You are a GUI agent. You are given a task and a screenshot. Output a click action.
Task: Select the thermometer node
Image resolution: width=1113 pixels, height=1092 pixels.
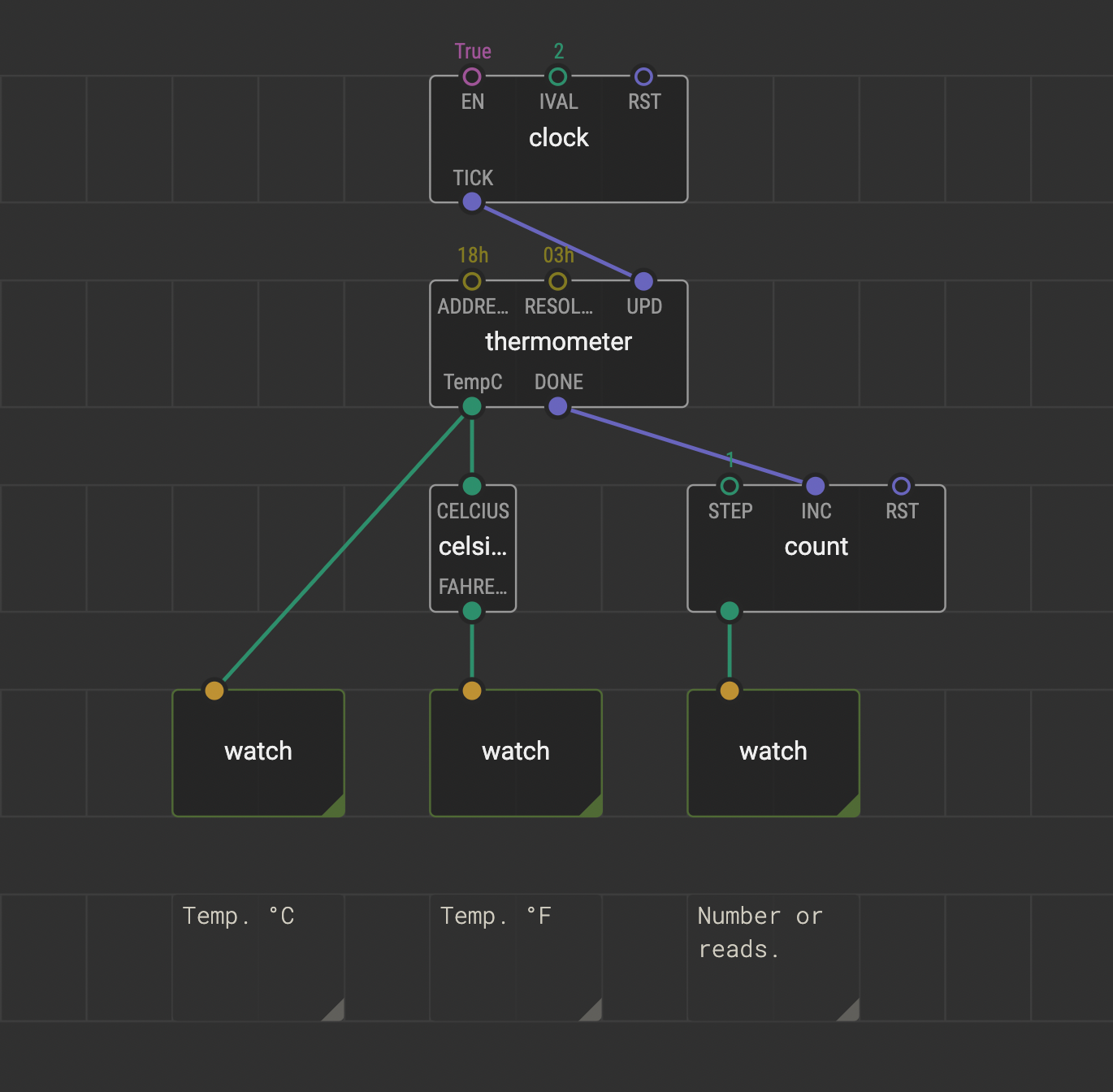pyautogui.click(x=559, y=344)
